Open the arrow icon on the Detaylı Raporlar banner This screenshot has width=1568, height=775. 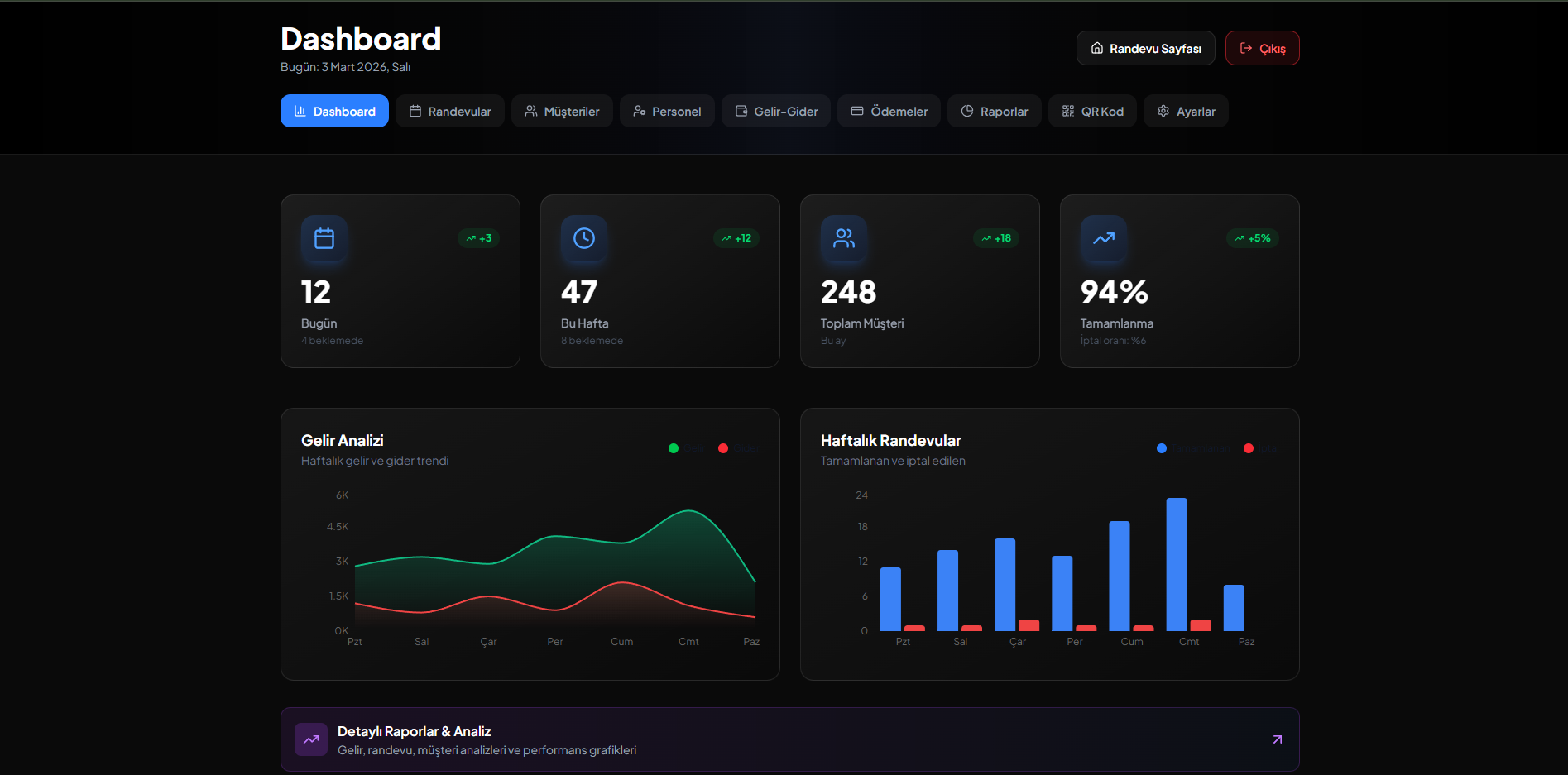click(1277, 739)
